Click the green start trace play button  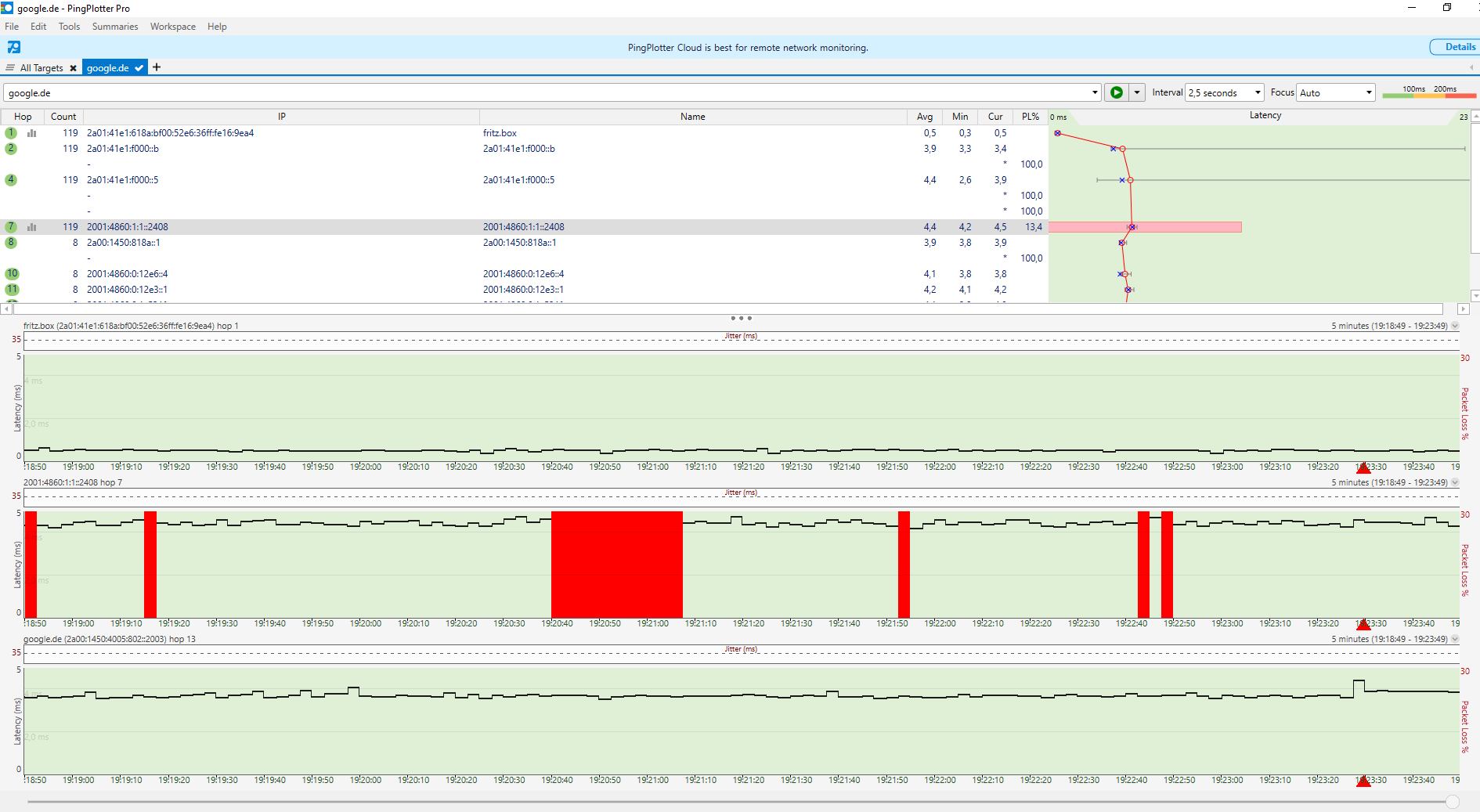[1116, 92]
